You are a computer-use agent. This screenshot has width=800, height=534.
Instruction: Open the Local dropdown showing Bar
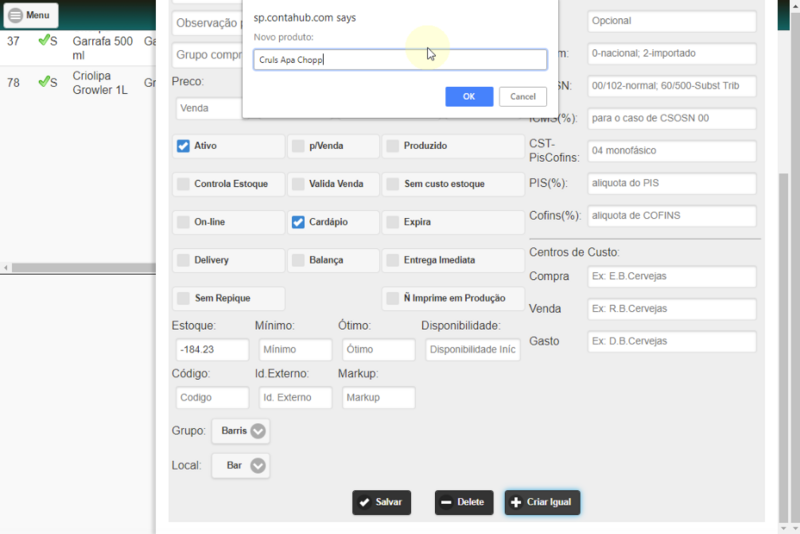(x=241, y=466)
